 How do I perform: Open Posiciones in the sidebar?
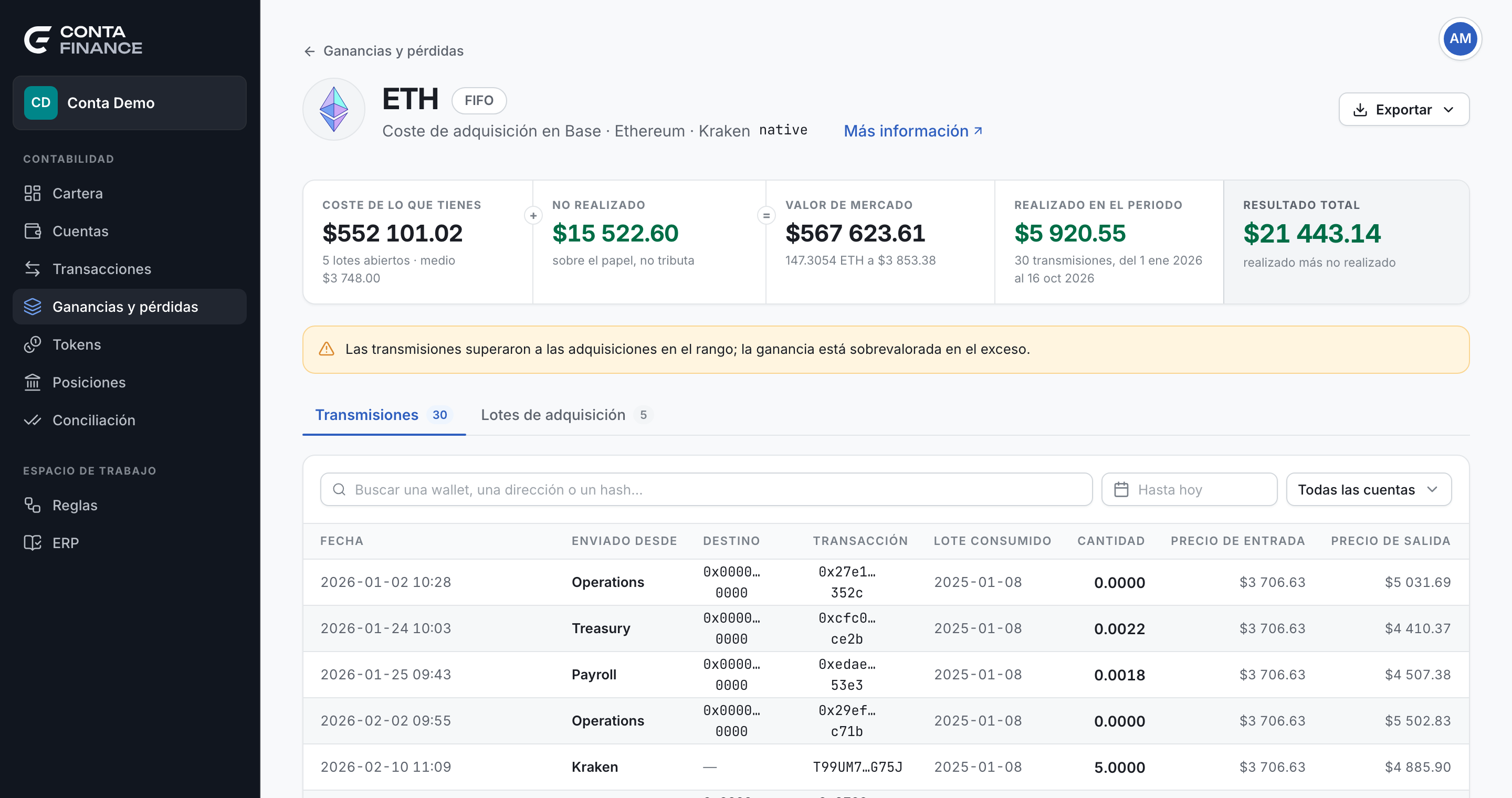[x=129, y=382]
